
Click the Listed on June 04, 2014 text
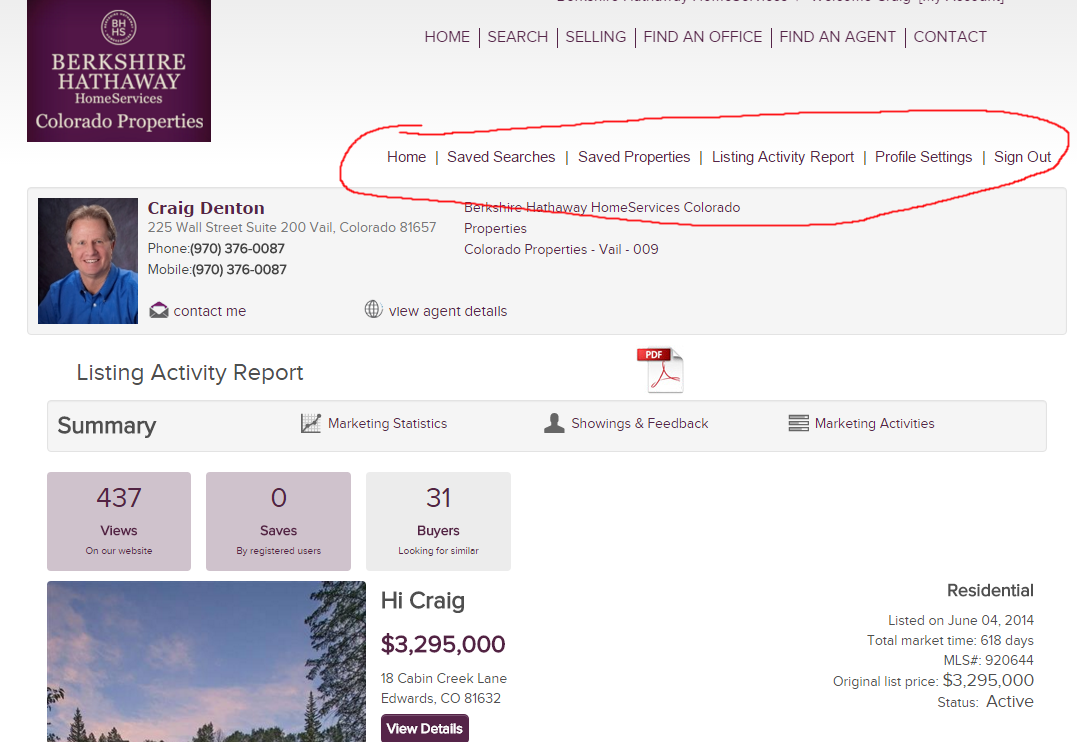point(961,620)
